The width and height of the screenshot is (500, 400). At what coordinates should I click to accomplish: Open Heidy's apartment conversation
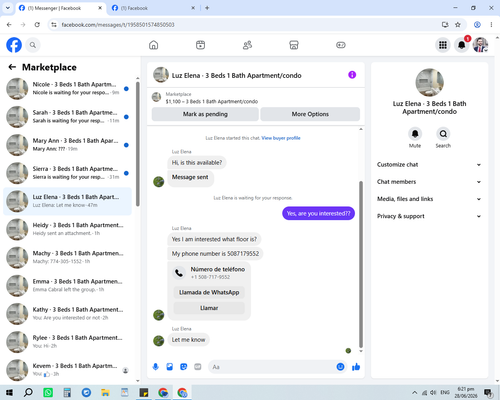[x=67, y=229]
